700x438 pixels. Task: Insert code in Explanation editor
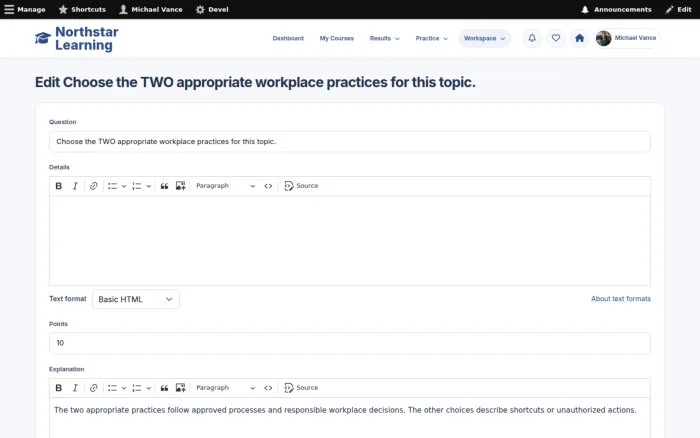(268, 388)
